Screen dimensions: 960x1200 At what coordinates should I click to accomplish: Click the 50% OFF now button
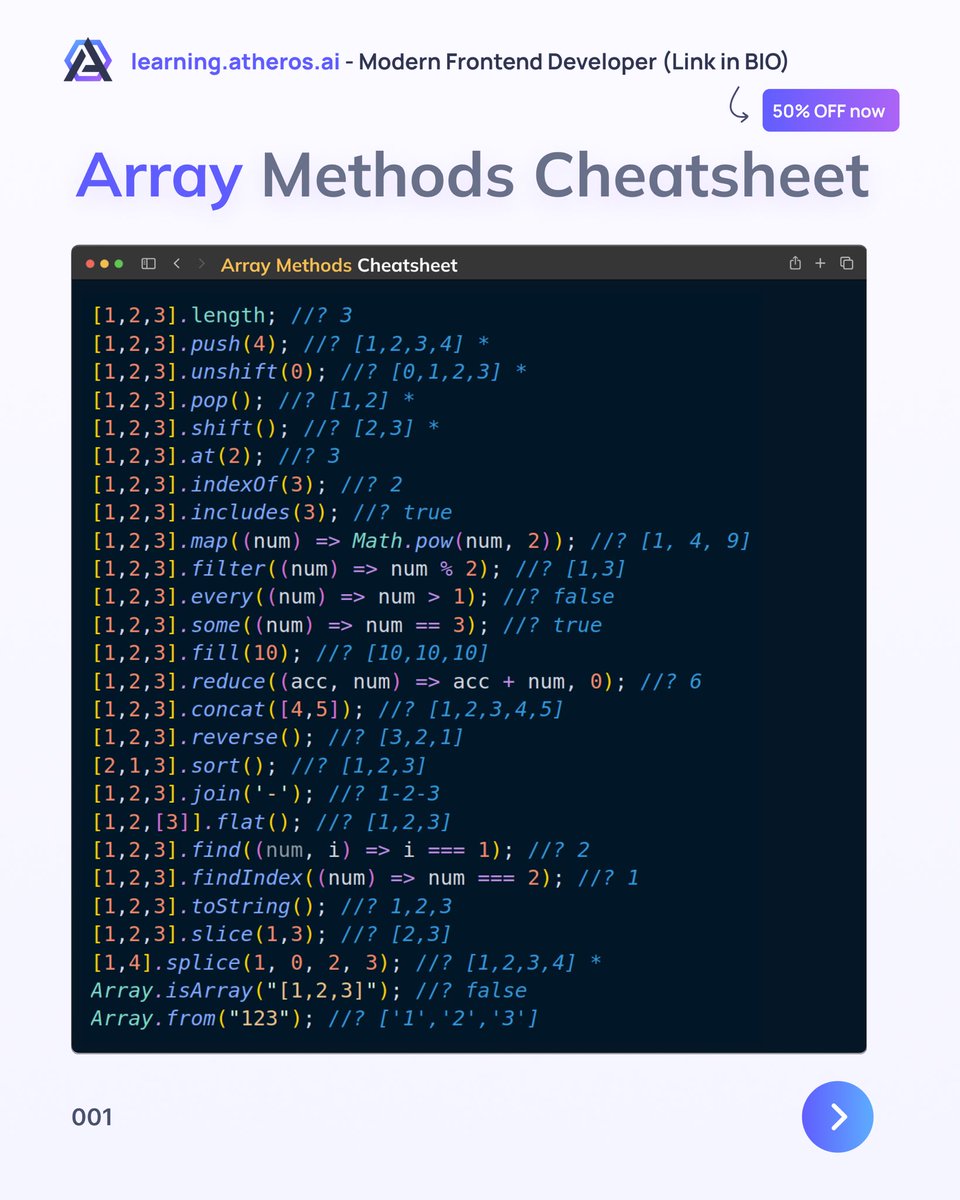(830, 110)
